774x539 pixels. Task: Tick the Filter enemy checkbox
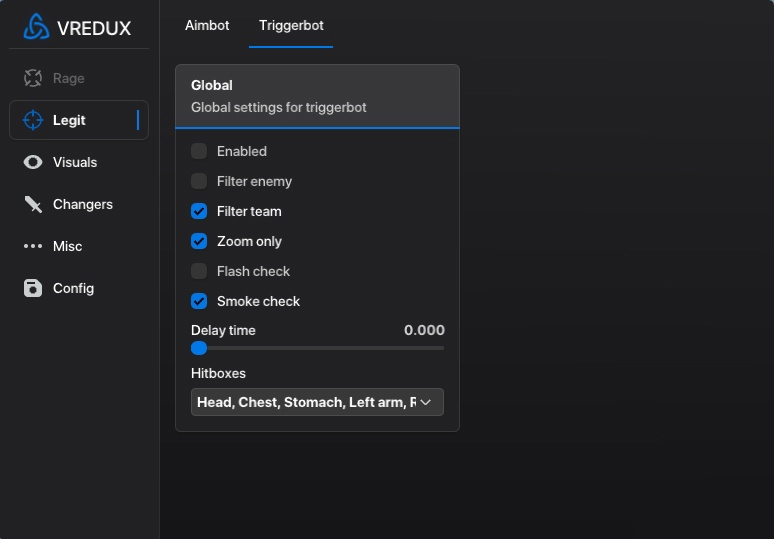pos(199,181)
